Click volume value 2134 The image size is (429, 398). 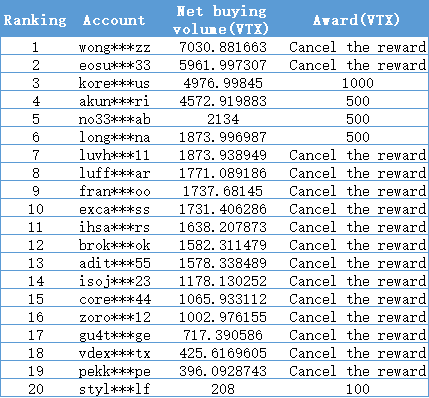[x=223, y=119]
